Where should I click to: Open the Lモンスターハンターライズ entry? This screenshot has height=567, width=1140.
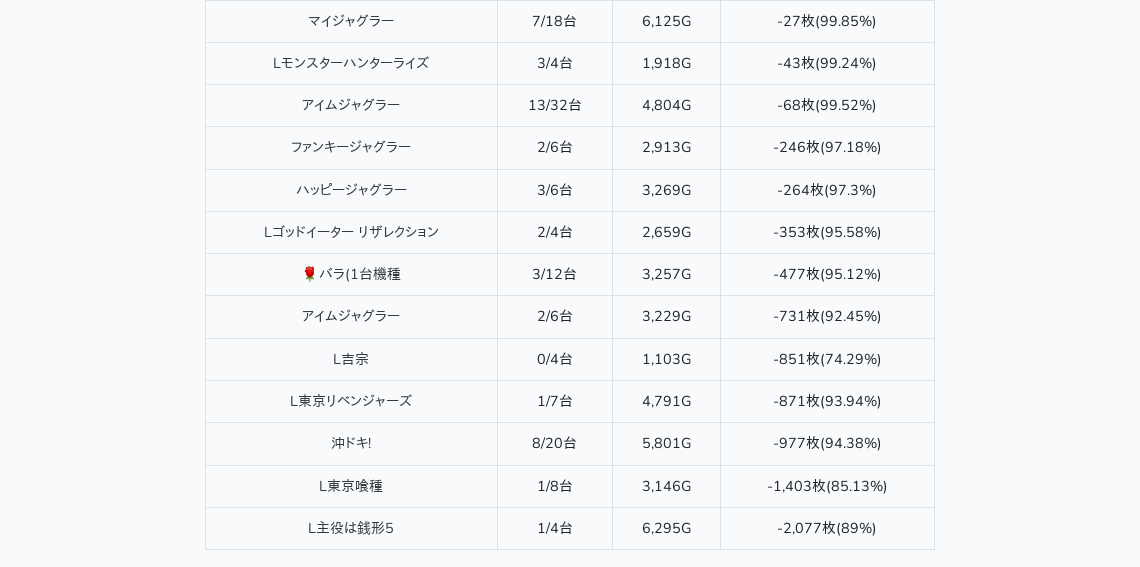[x=351, y=63]
